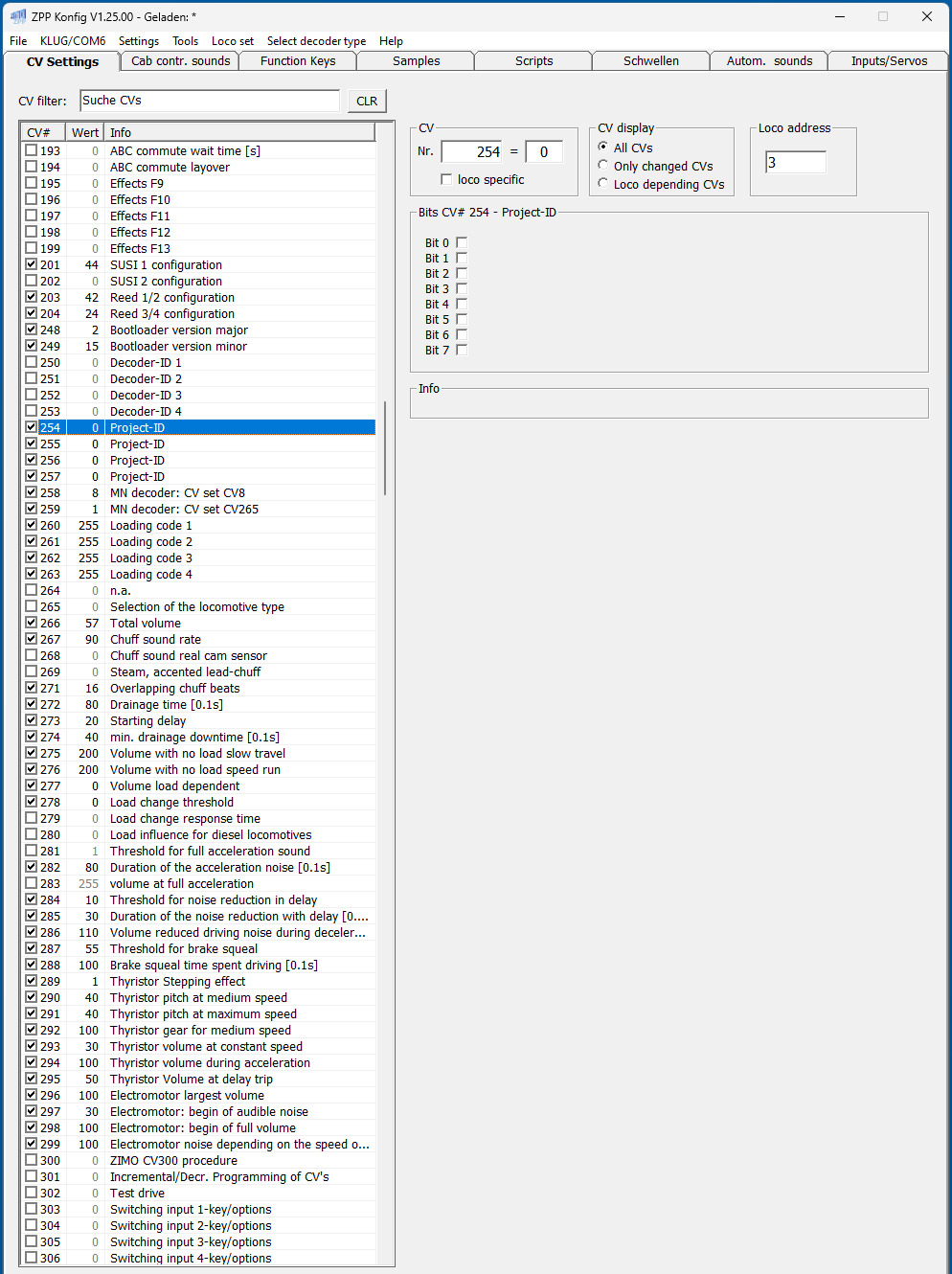952x1274 pixels.
Task: Toggle the checkbox for CV 201 SUSI 1 configuration
Action: (x=32, y=264)
